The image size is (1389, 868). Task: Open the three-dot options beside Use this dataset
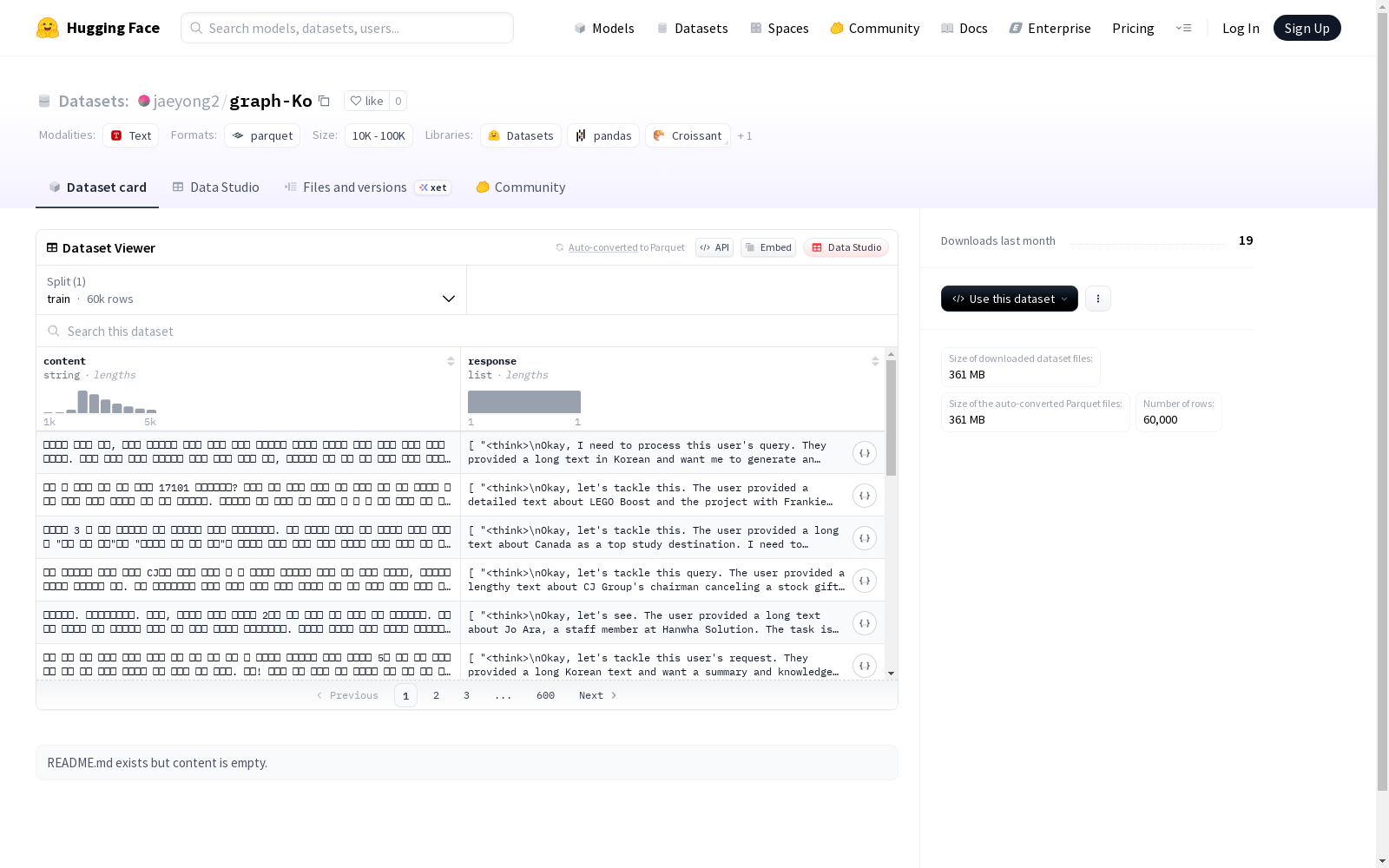click(1097, 299)
